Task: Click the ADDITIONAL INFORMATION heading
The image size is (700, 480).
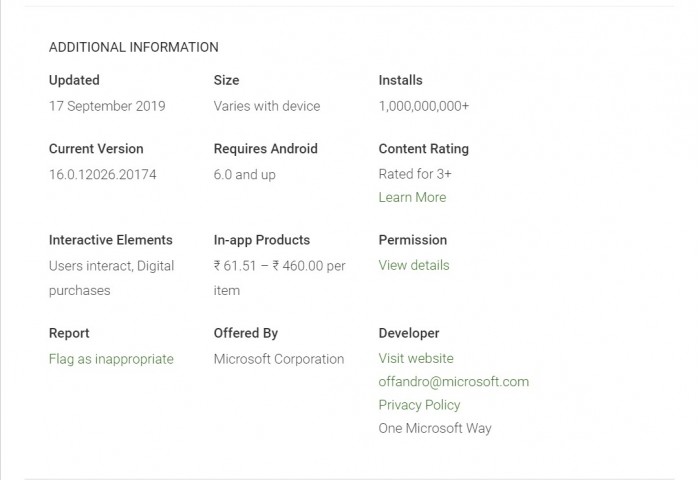Action: 133,47
